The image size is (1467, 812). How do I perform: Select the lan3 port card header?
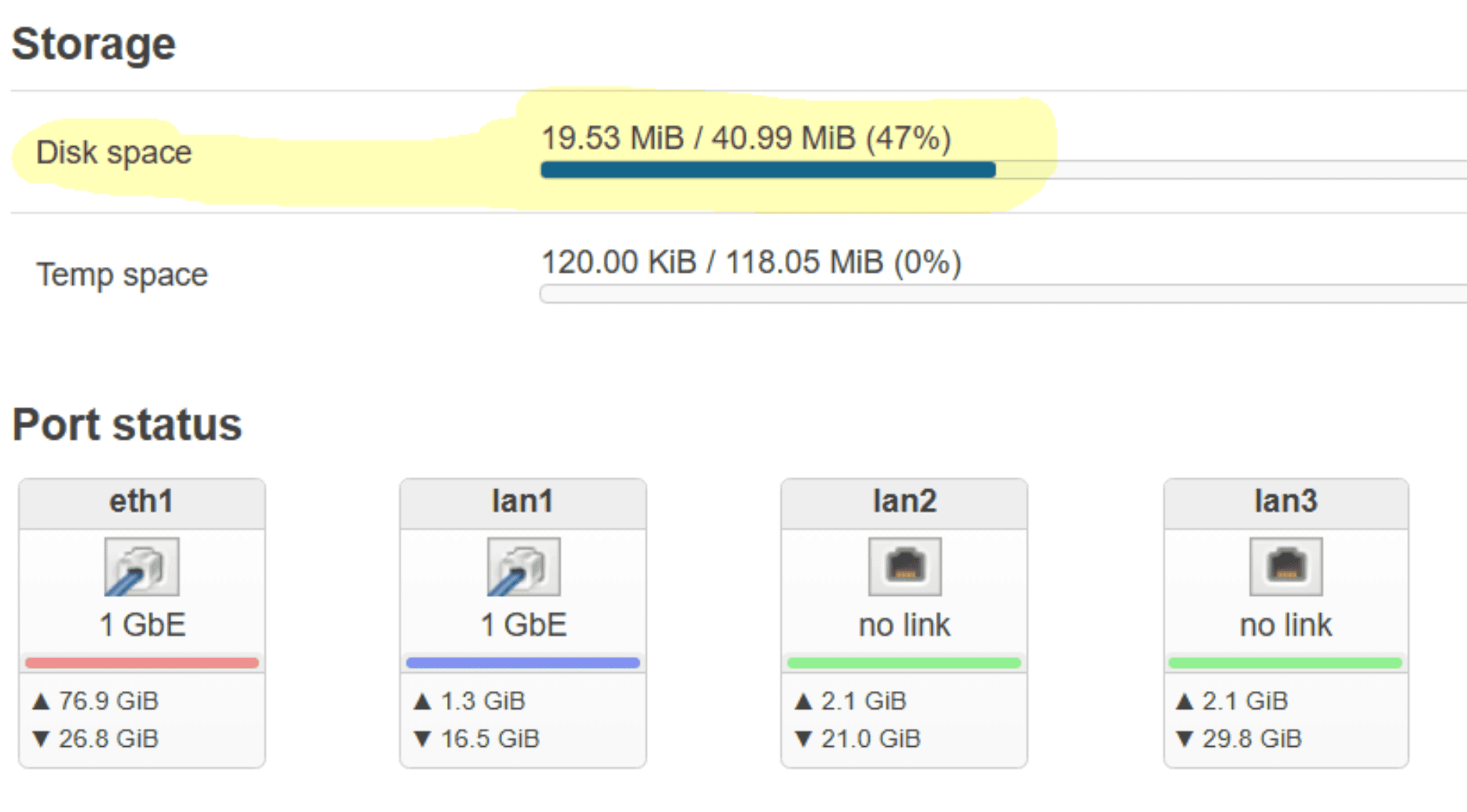[1285, 502]
